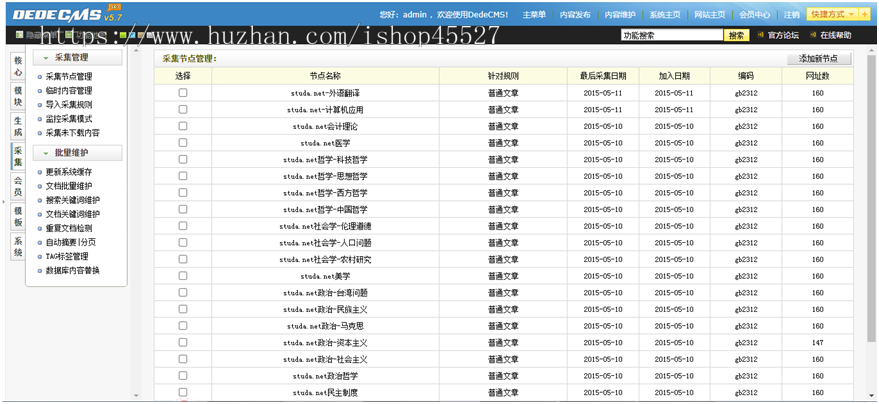
Task: Open 数据库内容替换 in the sidebar
Action: (x=73, y=271)
